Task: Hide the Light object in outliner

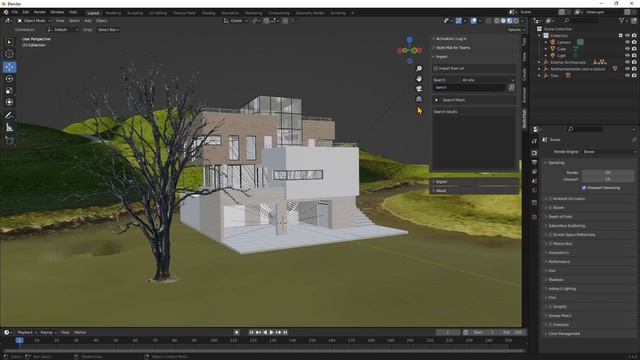Action: point(627,55)
